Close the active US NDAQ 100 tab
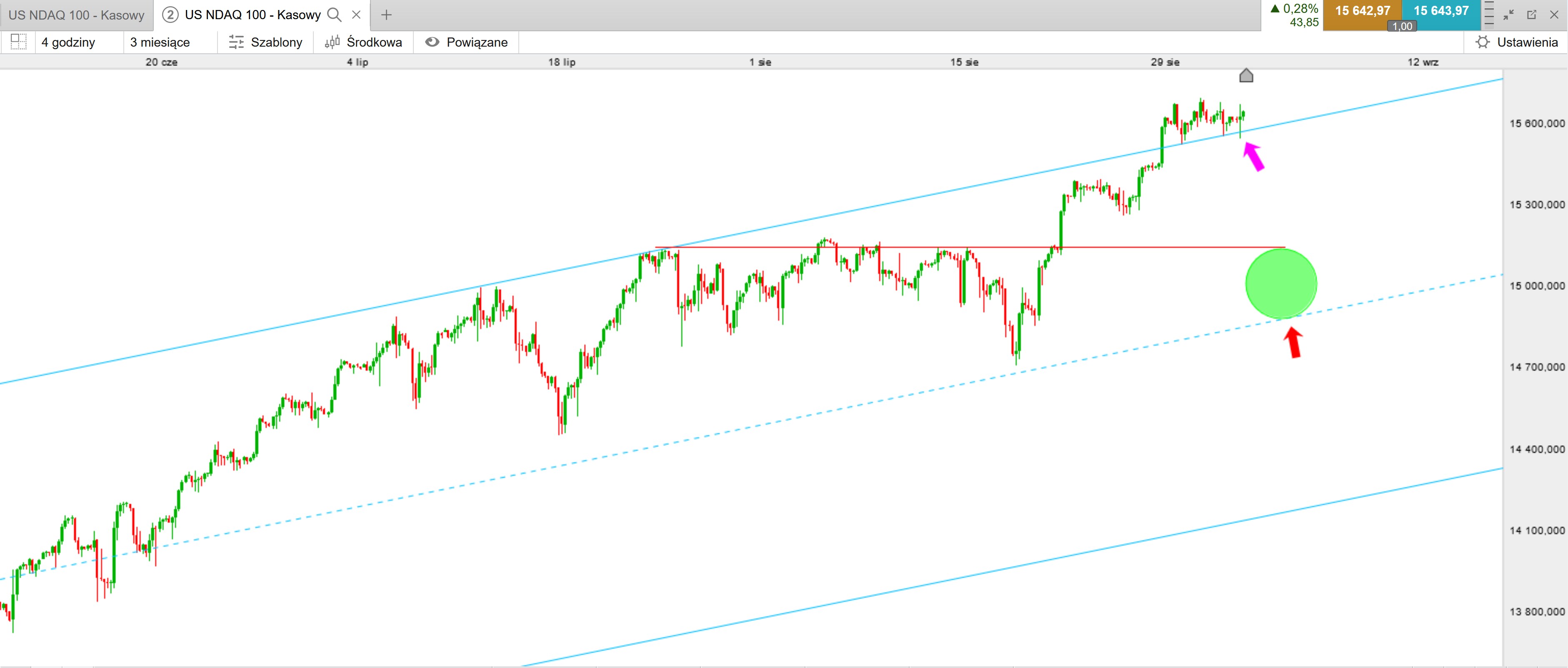1568x668 pixels. (357, 15)
